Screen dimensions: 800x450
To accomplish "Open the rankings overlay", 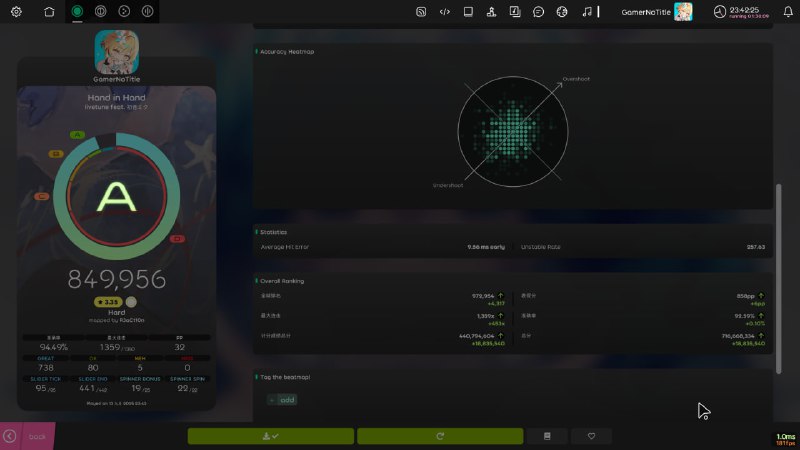I will tap(491, 12).
